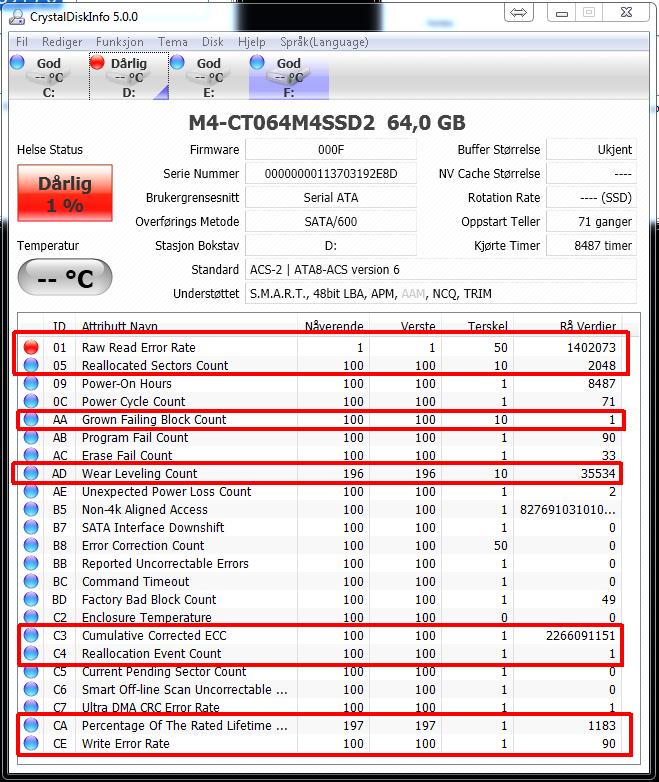659x782 pixels.
Task: Click the Attributt Navn column header
Action: coord(120,327)
